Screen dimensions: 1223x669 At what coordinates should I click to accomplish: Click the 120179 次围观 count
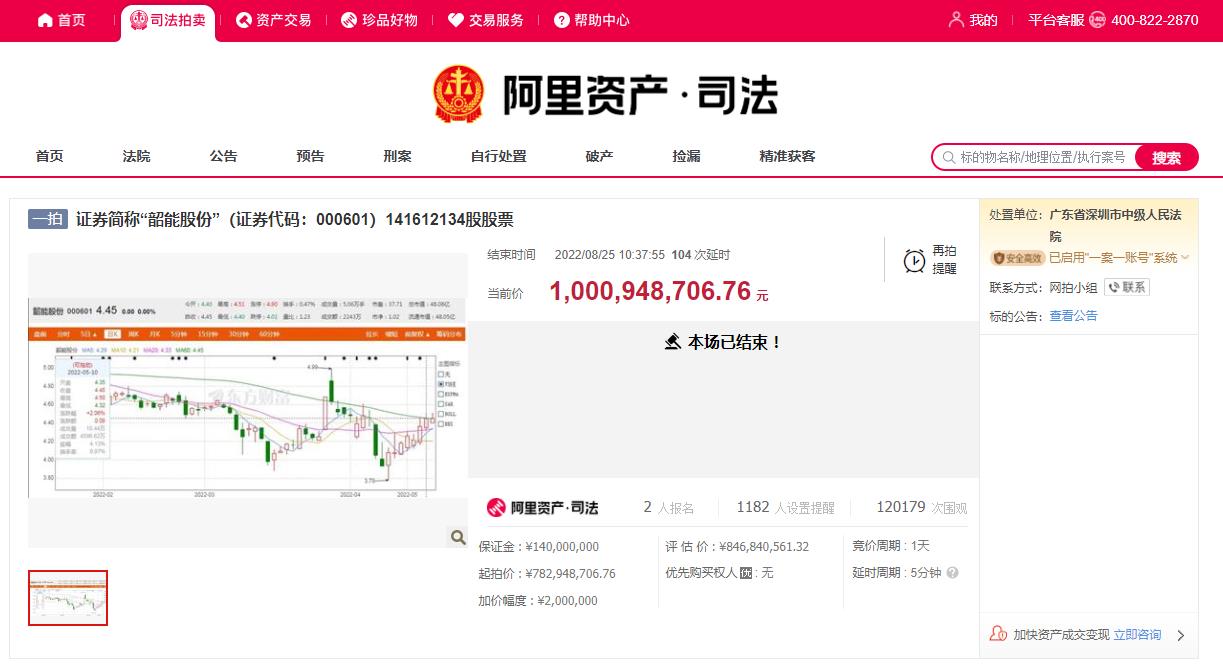tap(921, 508)
